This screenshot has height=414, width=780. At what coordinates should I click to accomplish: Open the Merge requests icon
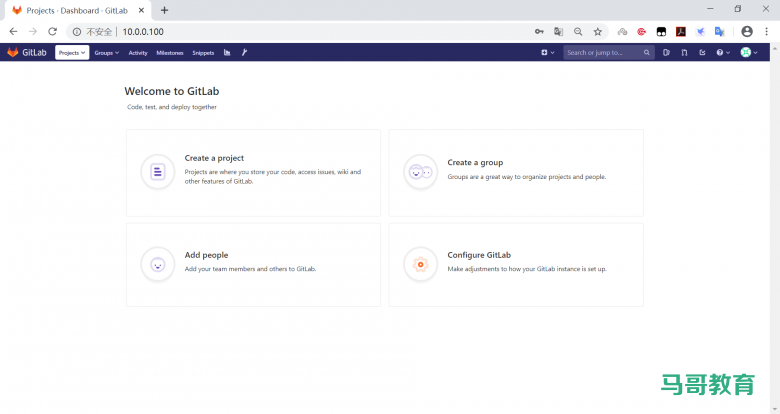(x=684, y=52)
